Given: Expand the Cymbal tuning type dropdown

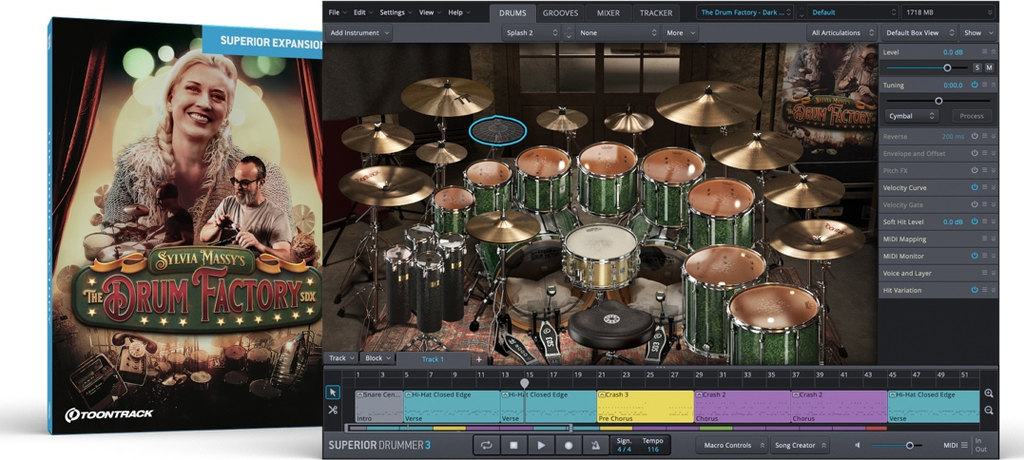Looking at the screenshot, I should tap(911, 116).
